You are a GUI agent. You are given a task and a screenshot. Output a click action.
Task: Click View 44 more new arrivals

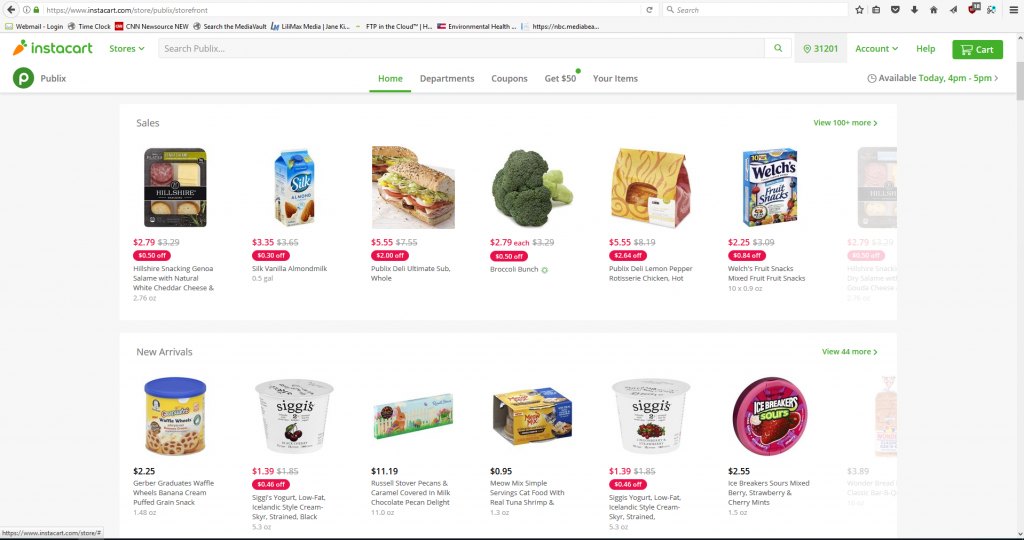pos(850,351)
